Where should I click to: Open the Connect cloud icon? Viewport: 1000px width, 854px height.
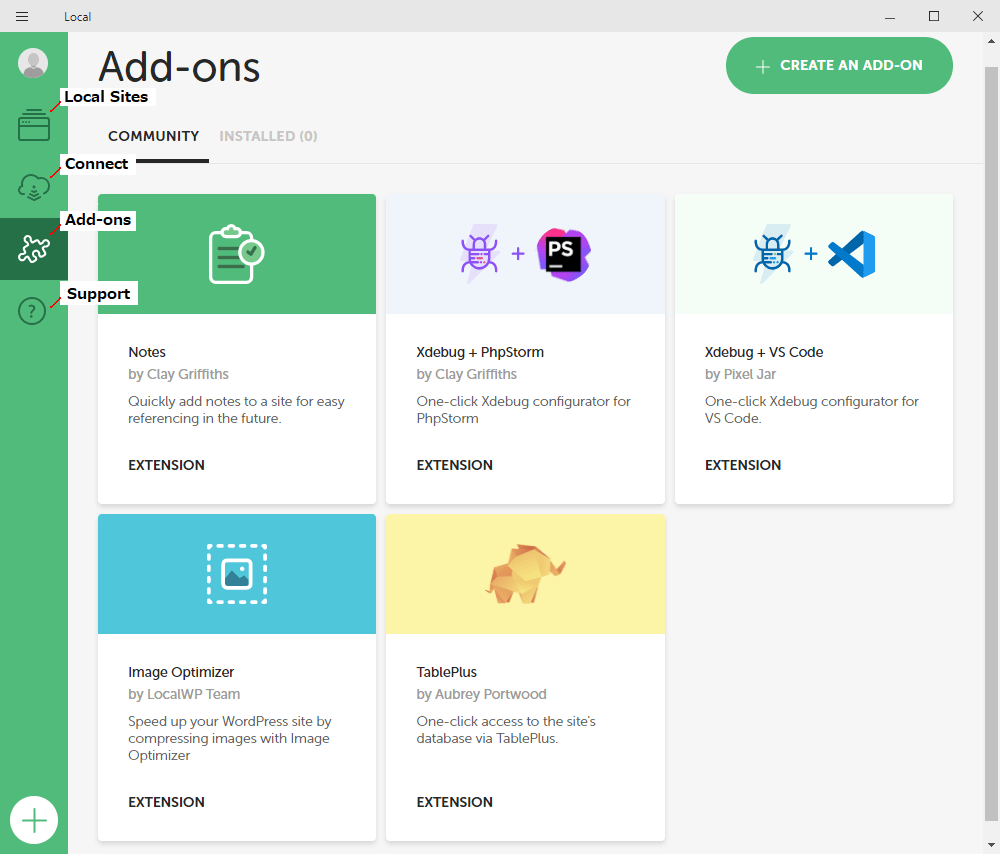click(x=34, y=187)
